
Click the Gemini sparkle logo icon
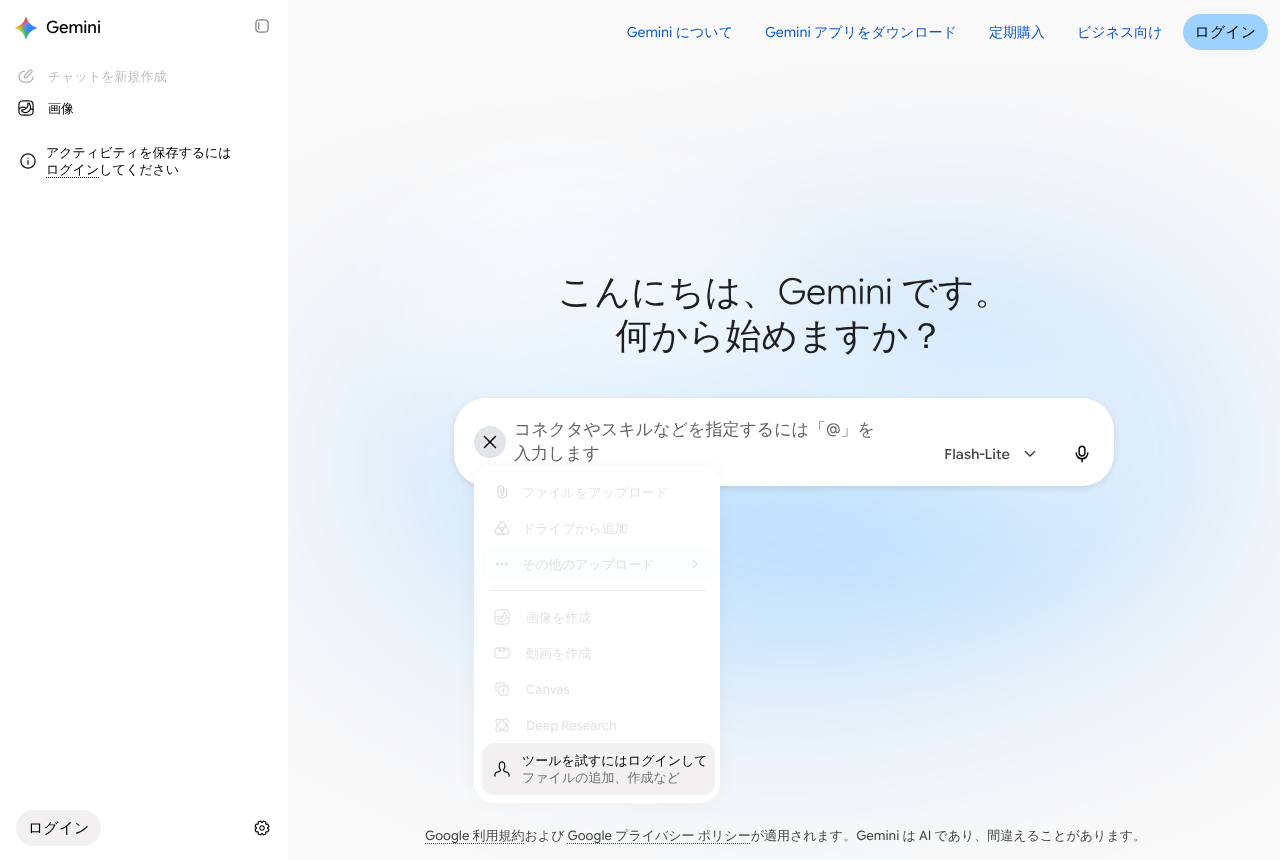26,27
